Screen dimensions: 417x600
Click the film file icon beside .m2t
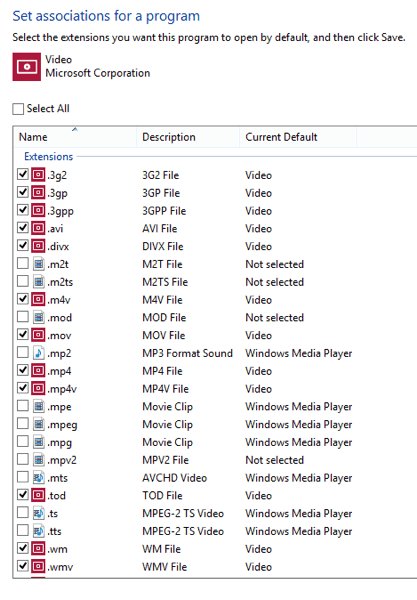[x=38, y=264]
